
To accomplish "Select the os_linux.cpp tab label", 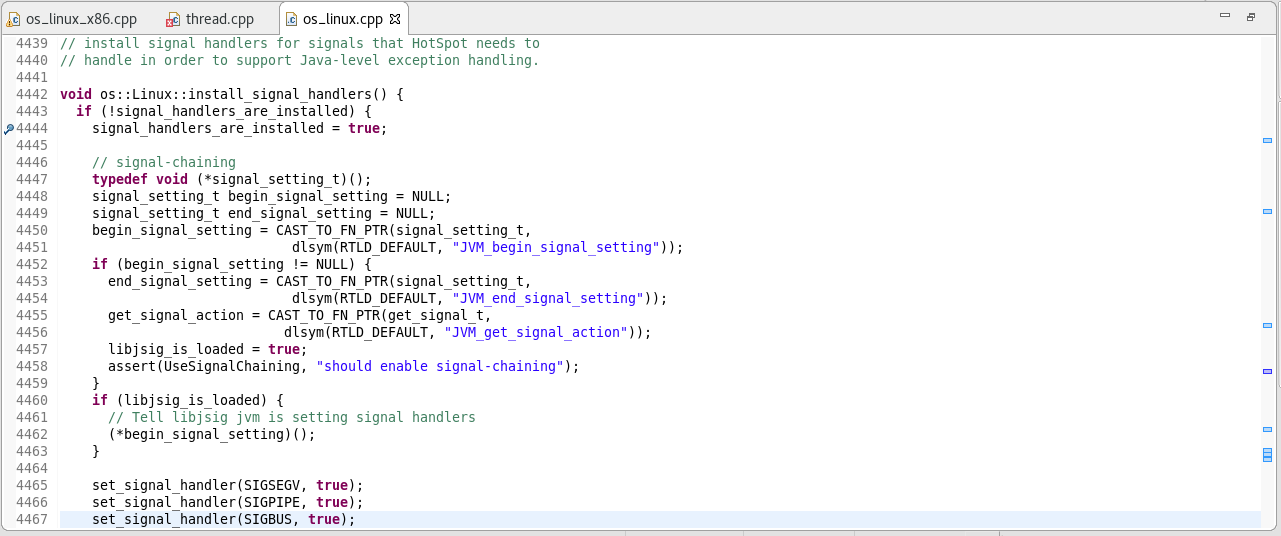I will 343,19.
